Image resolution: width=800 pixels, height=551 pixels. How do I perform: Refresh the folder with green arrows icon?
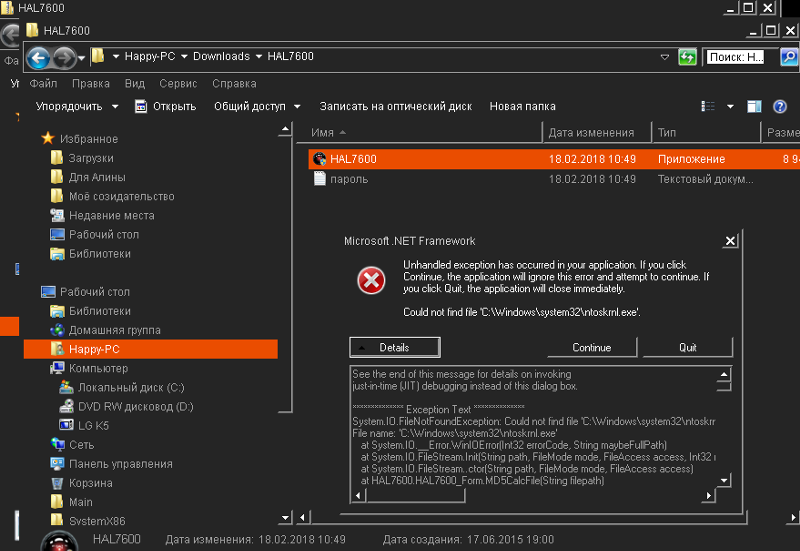click(x=687, y=57)
